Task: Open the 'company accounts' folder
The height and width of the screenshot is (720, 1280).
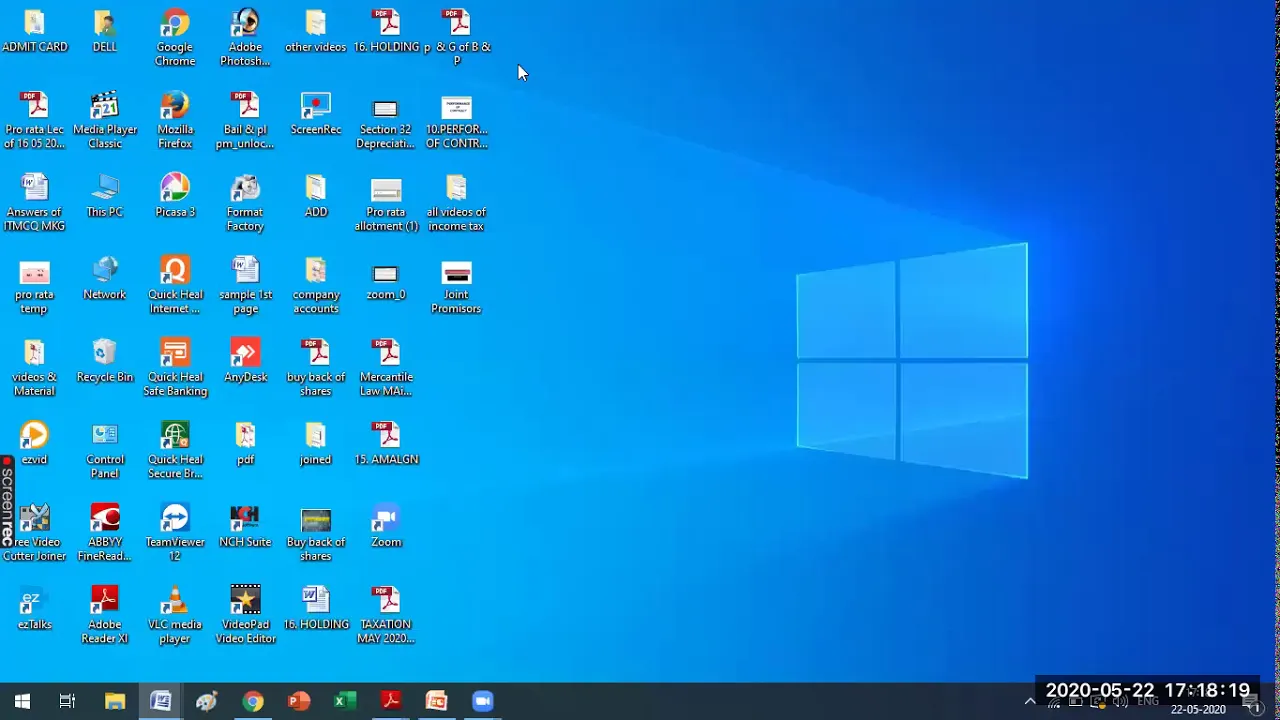Action: (x=316, y=286)
